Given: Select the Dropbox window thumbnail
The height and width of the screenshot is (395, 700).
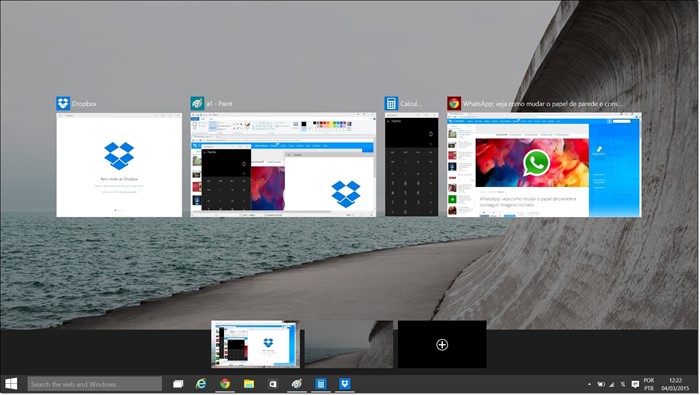Looking at the screenshot, I should click(119, 165).
